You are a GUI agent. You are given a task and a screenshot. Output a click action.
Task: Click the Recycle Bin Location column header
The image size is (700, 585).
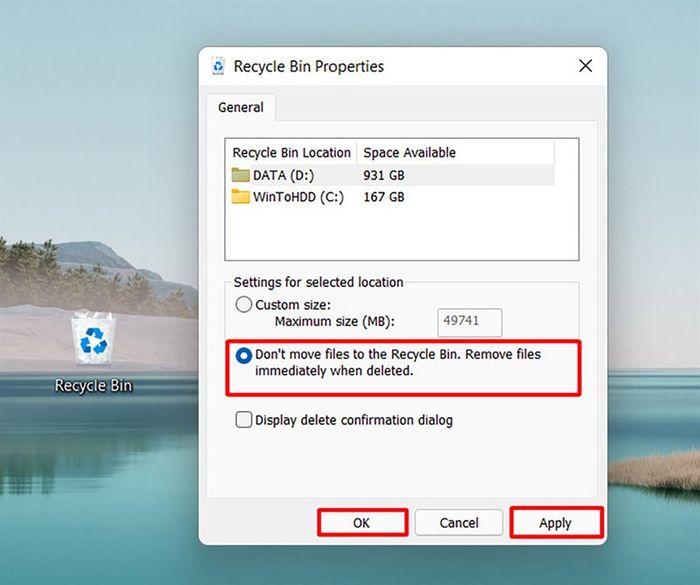tap(291, 153)
